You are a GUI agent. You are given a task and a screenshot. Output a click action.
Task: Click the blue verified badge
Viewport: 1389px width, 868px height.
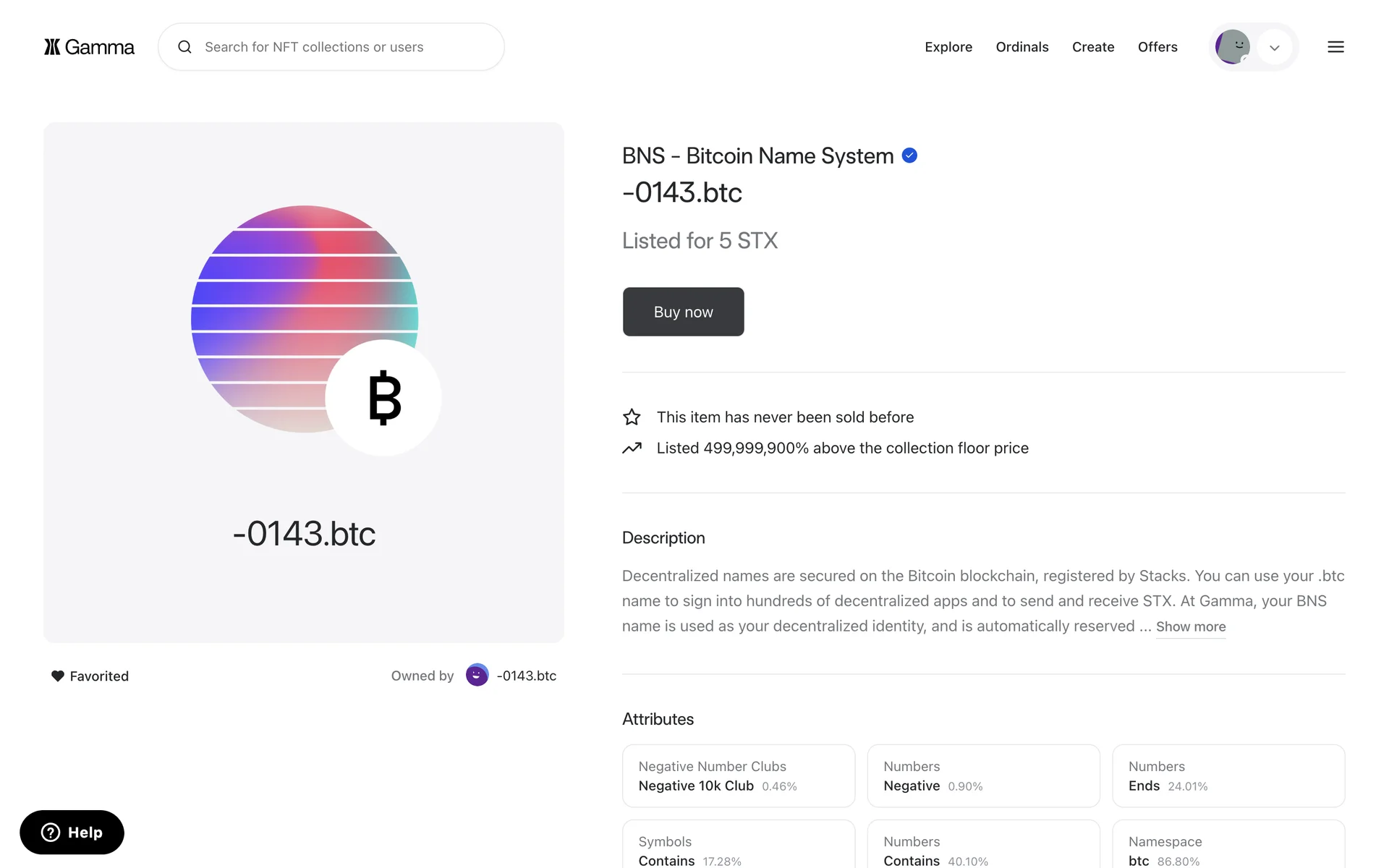(909, 156)
